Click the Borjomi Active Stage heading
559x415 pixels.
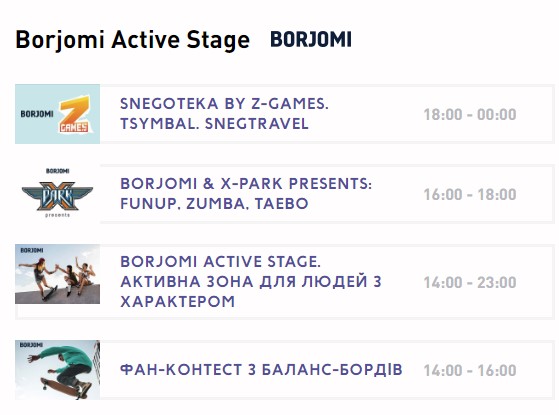coord(133,40)
